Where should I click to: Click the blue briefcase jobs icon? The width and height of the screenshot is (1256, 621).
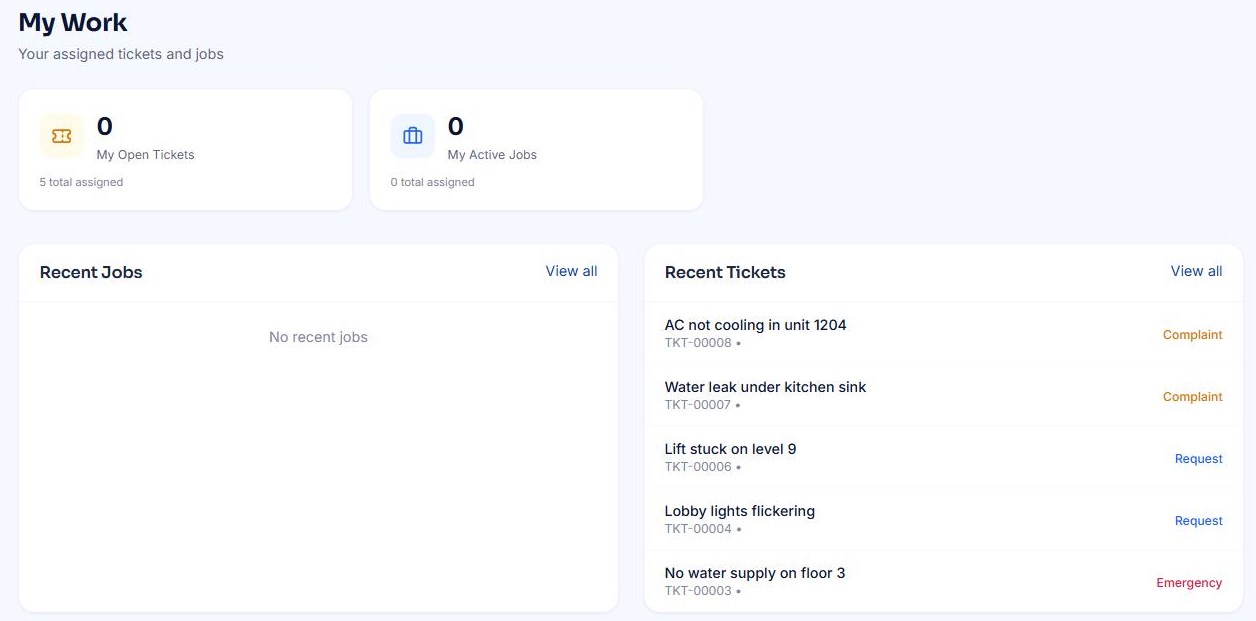coord(413,136)
